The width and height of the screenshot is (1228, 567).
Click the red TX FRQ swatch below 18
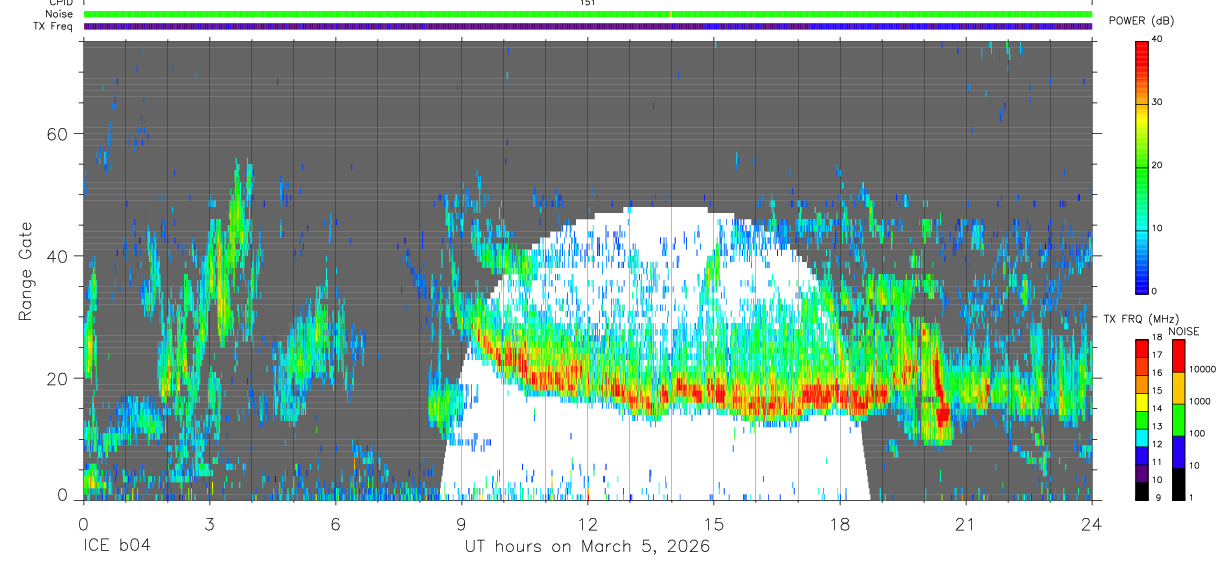pos(1143,348)
